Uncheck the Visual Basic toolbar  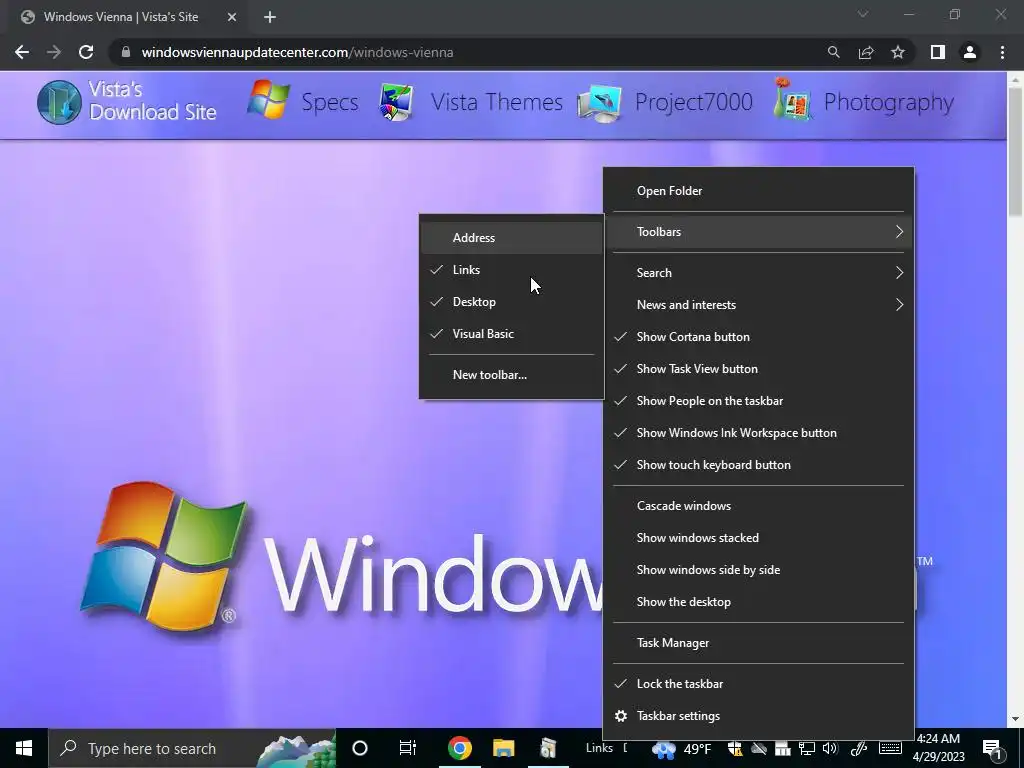point(511,334)
